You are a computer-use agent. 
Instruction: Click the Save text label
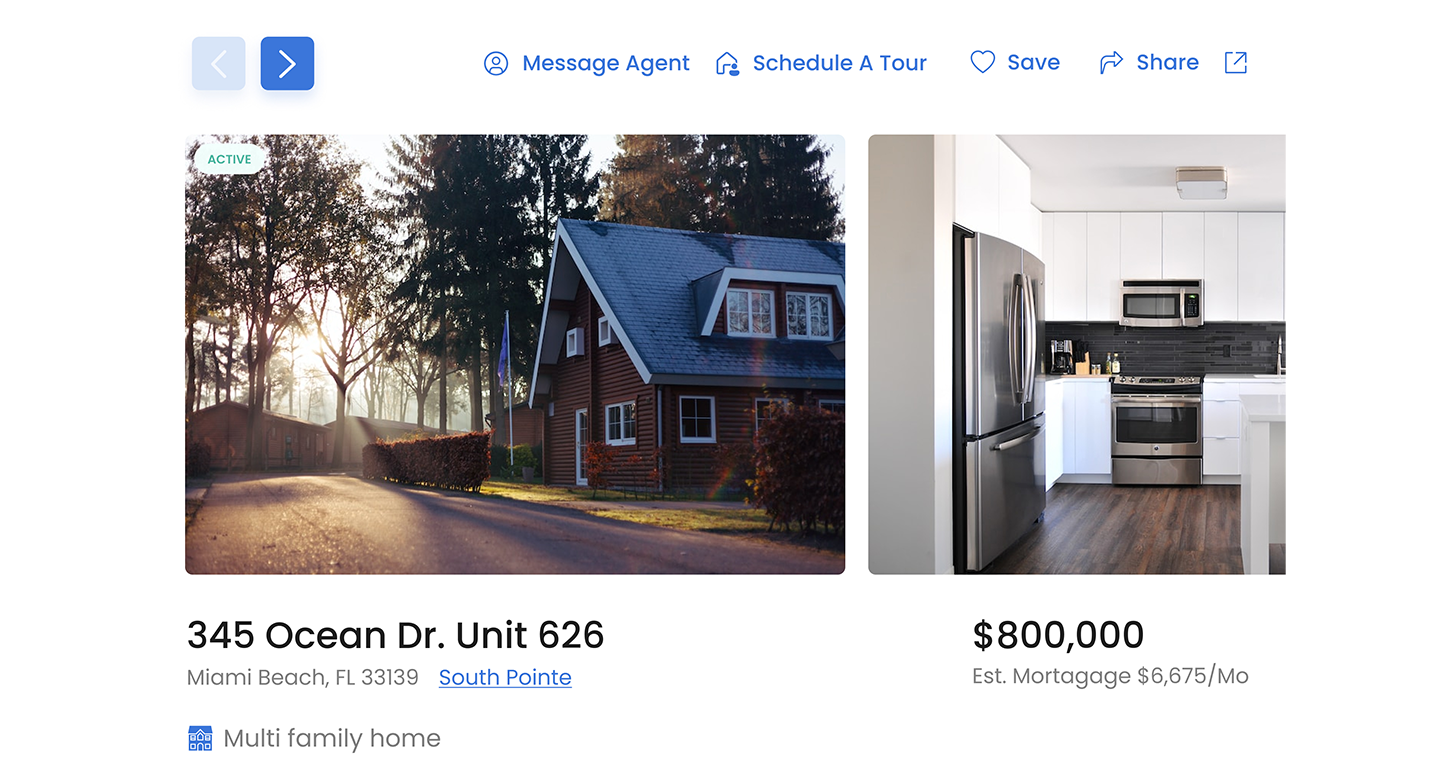pyautogui.click(x=1033, y=62)
